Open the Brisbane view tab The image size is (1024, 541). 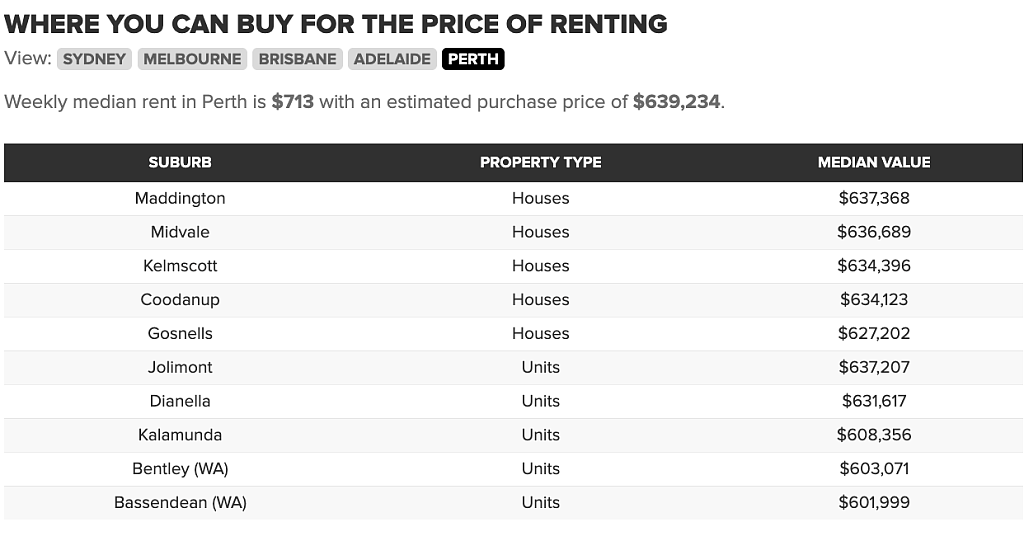(x=297, y=59)
